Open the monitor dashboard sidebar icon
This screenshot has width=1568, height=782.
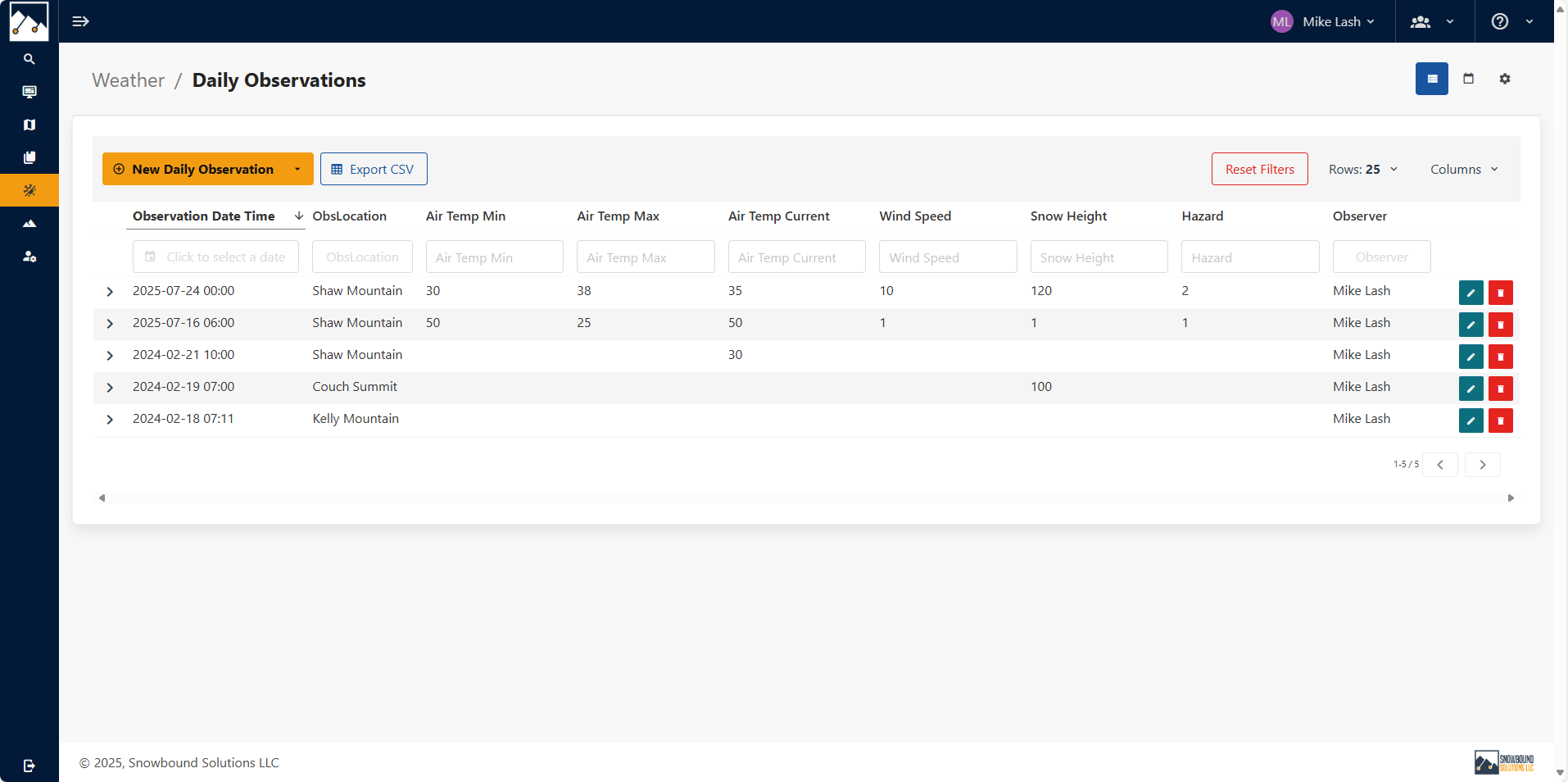pos(29,92)
